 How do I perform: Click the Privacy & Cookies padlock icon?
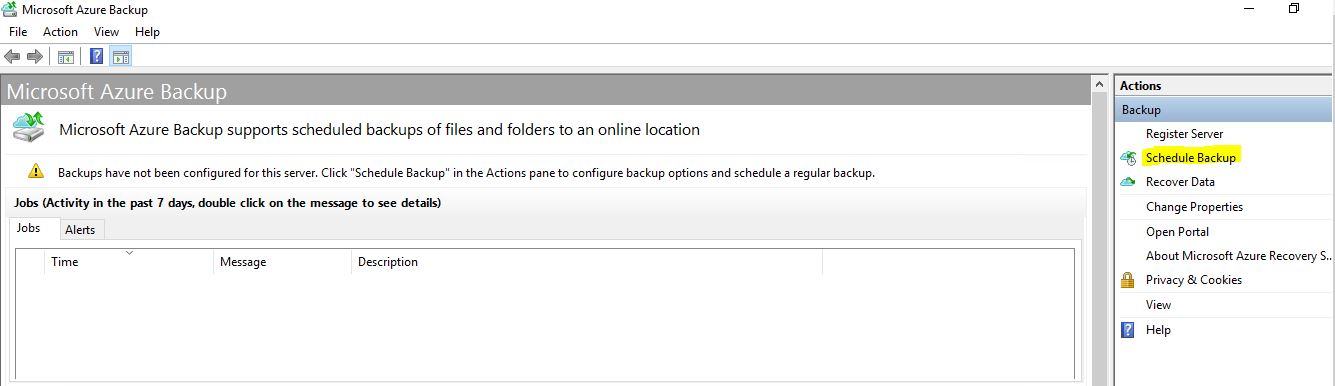[x=1128, y=280]
